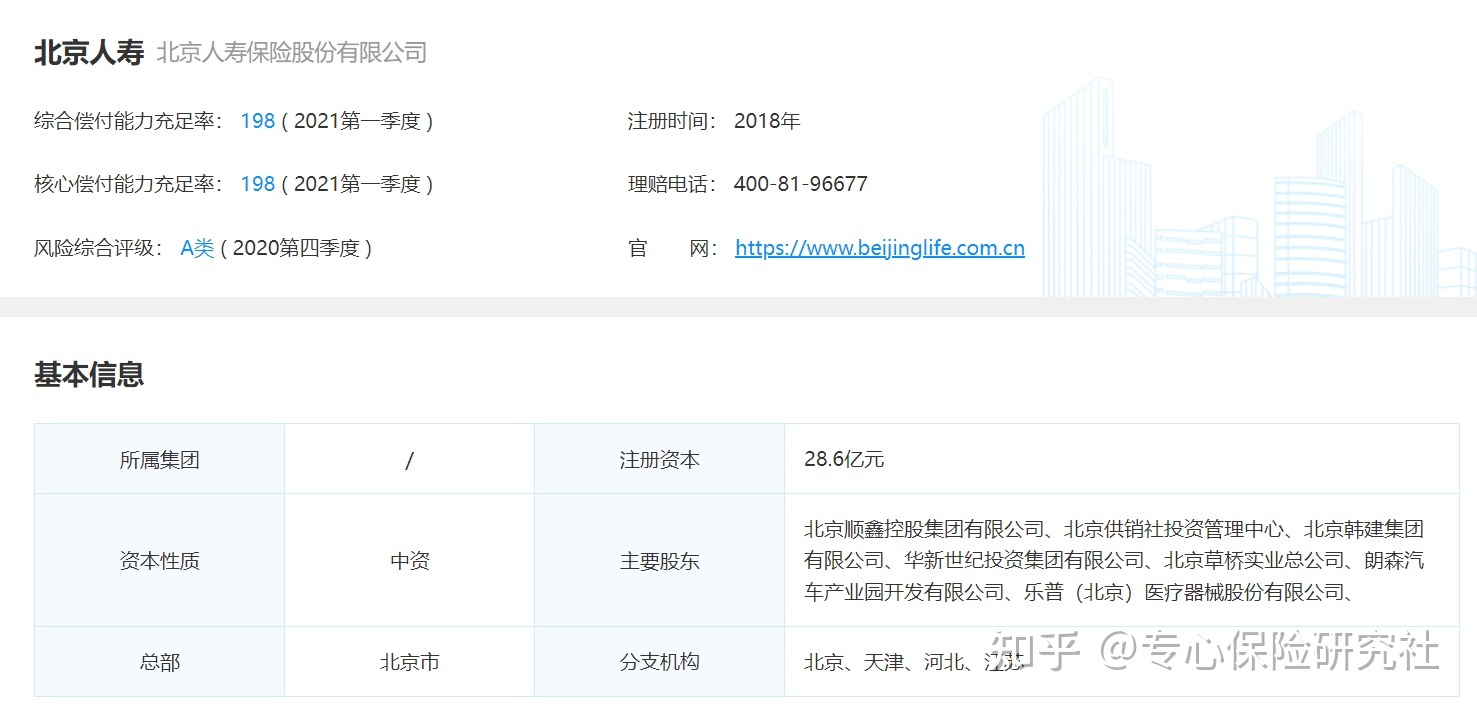Viewport: 1477px width, 711px height.
Task: Click the 综合偿付能力充足率 label
Action: pos(129,121)
